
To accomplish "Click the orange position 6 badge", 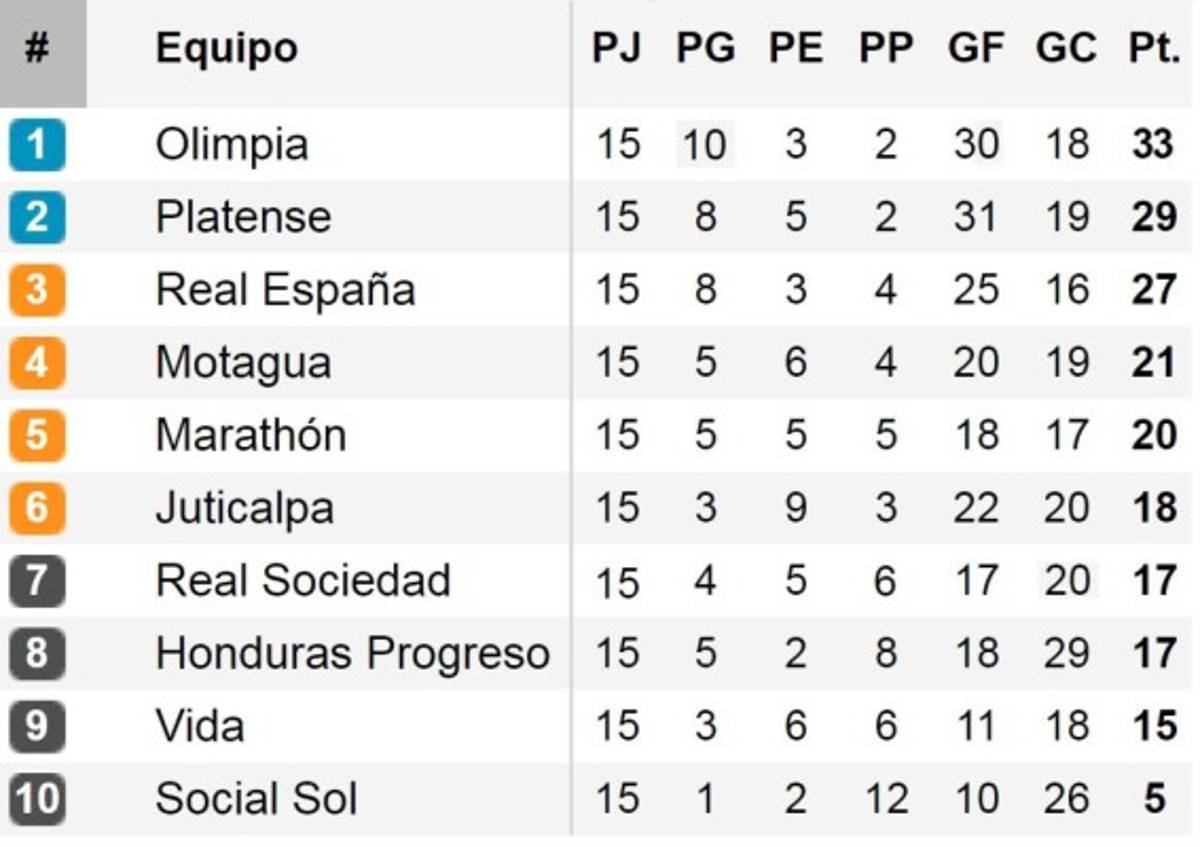I will click(x=37, y=508).
